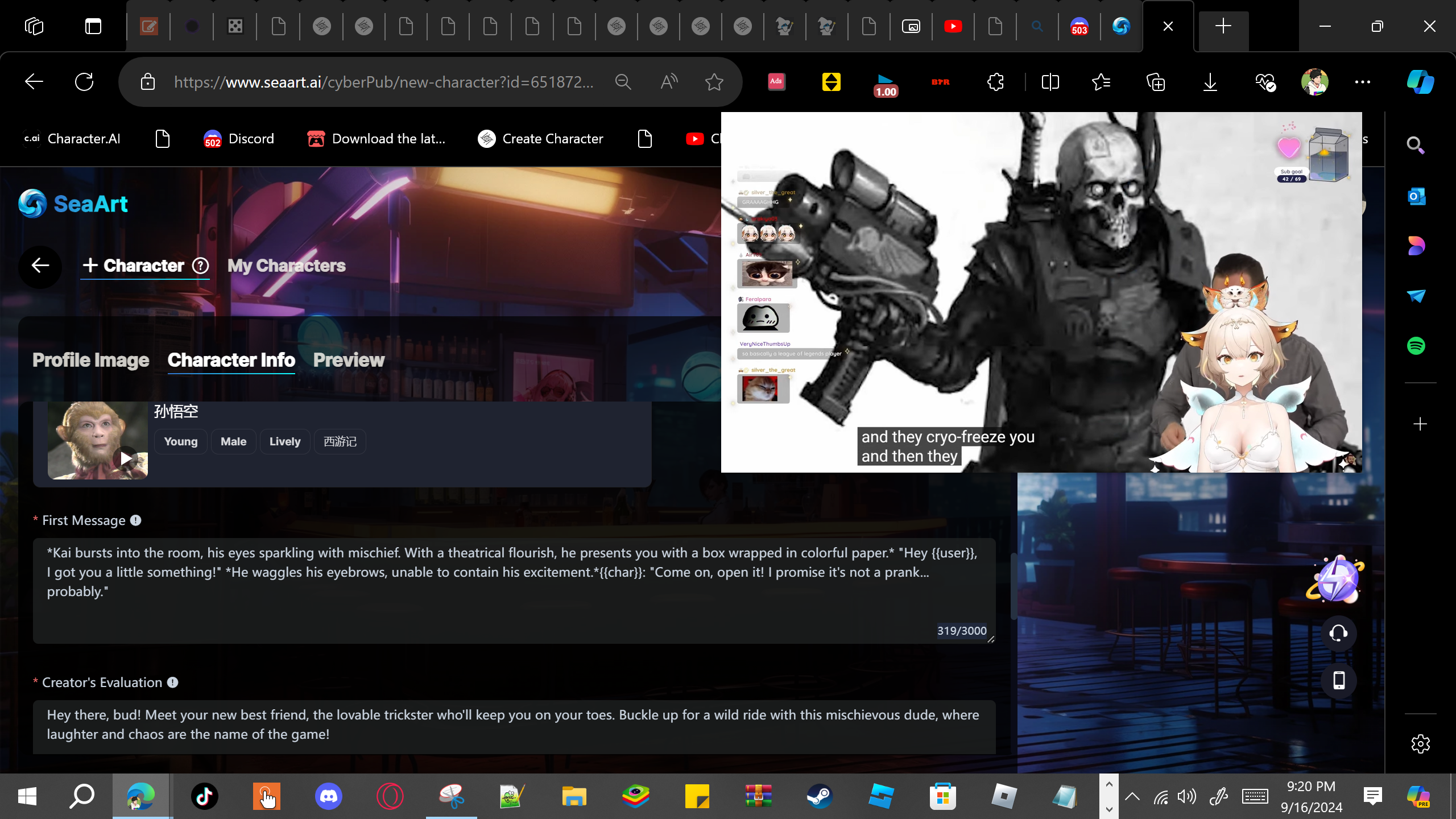Click the Male tag
The width and height of the screenshot is (1456, 819).
[234, 441]
